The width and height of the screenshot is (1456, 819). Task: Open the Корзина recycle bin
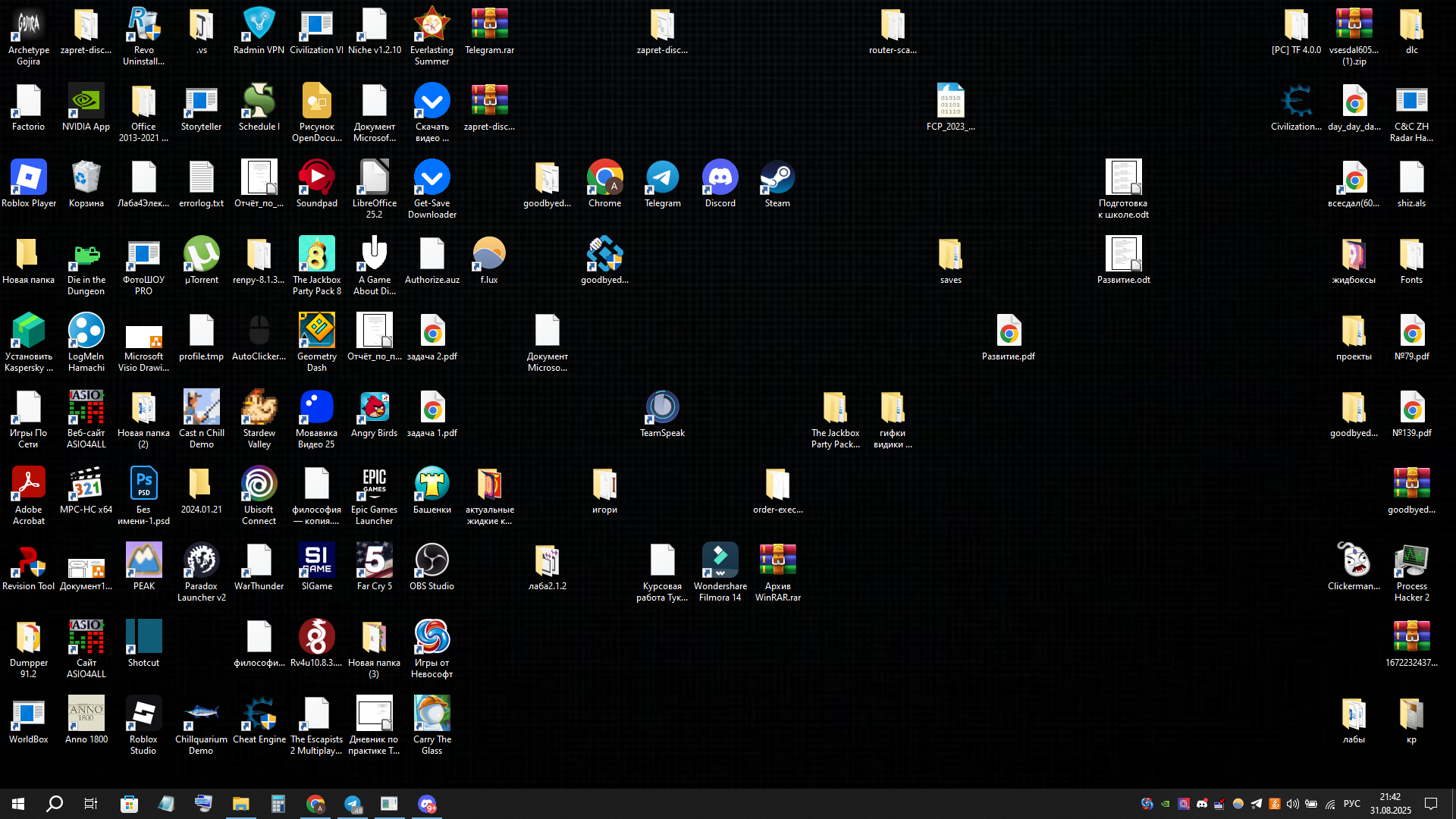(86, 184)
